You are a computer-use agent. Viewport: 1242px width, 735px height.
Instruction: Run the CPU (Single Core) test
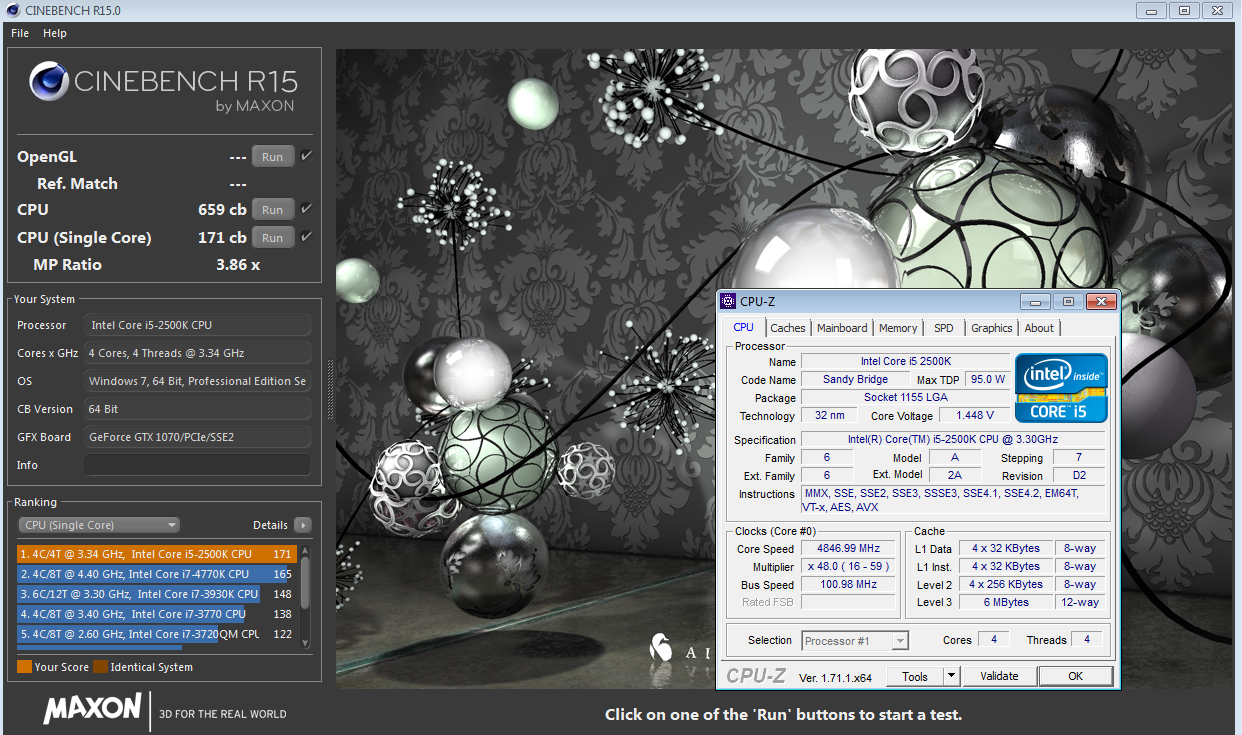(272, 238)
